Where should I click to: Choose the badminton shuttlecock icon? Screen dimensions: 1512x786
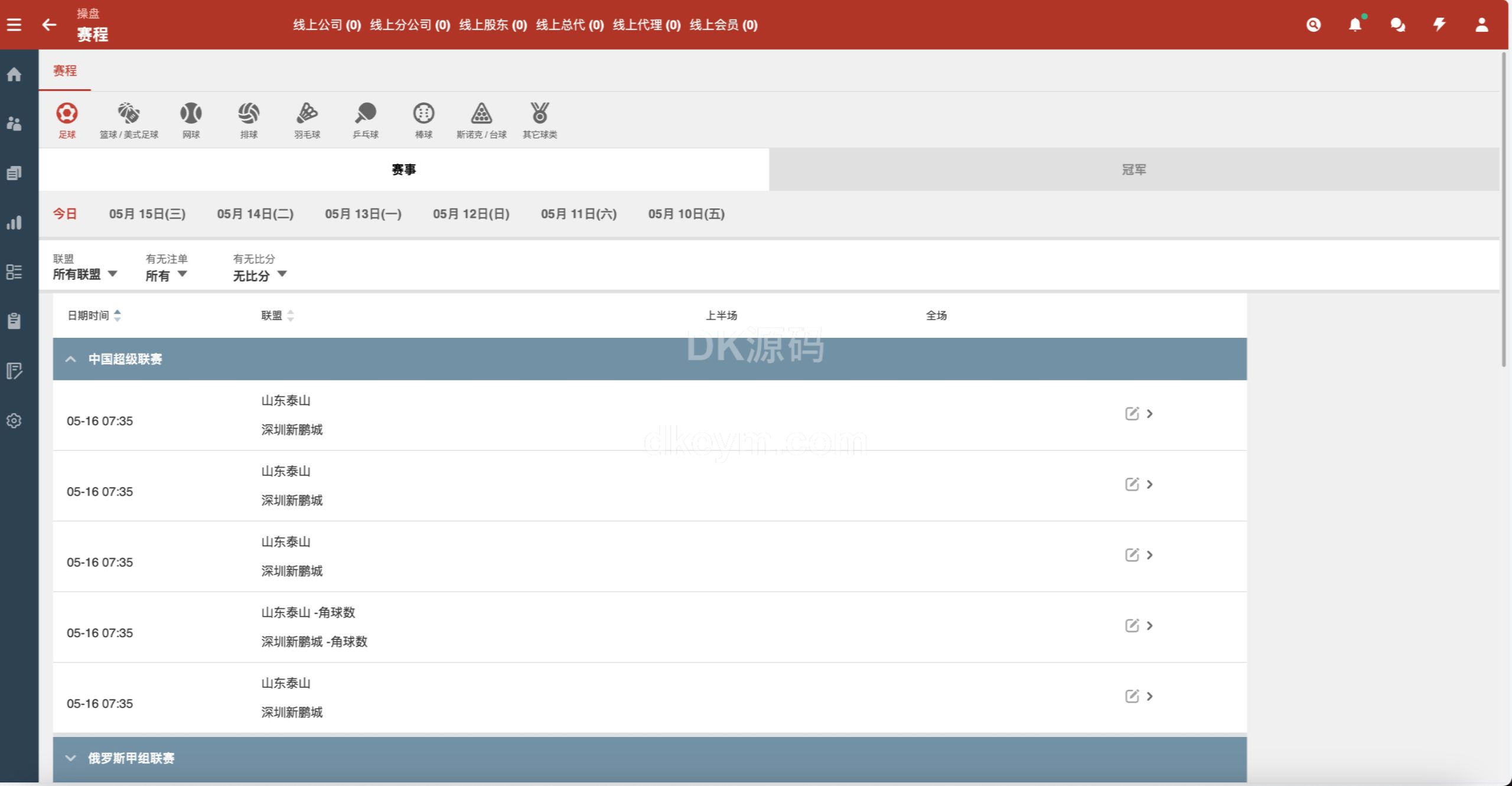click(307, 113)
